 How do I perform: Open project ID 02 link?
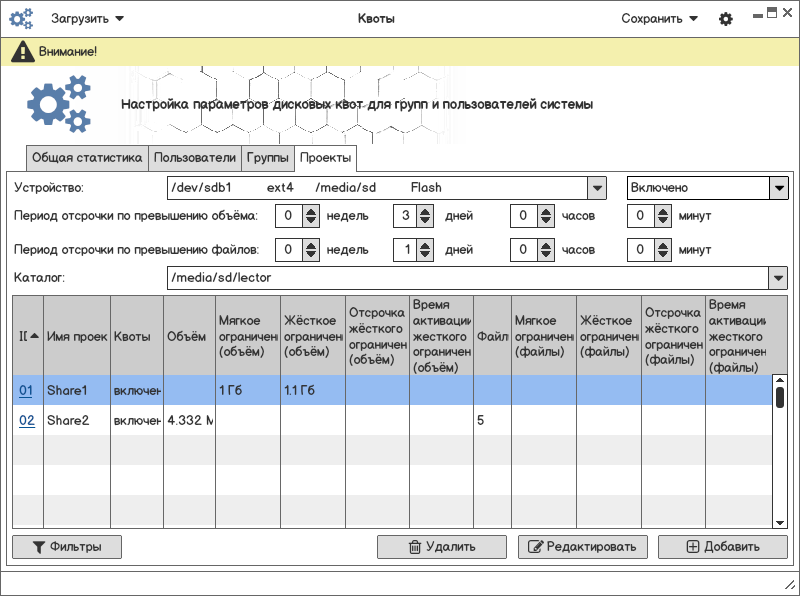point(27,420)
